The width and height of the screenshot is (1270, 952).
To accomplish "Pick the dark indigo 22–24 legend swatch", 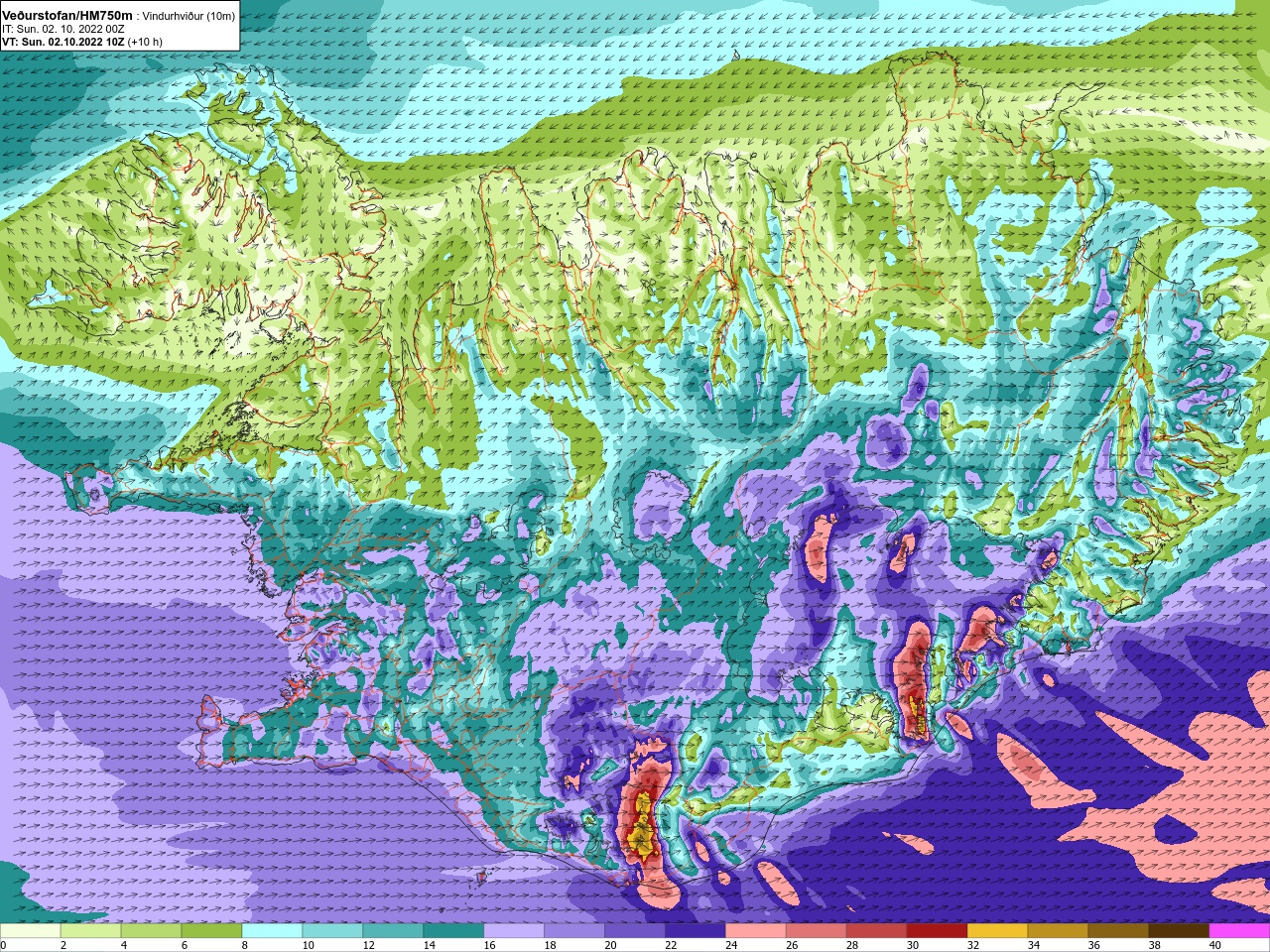I will (x=697, y=931).
